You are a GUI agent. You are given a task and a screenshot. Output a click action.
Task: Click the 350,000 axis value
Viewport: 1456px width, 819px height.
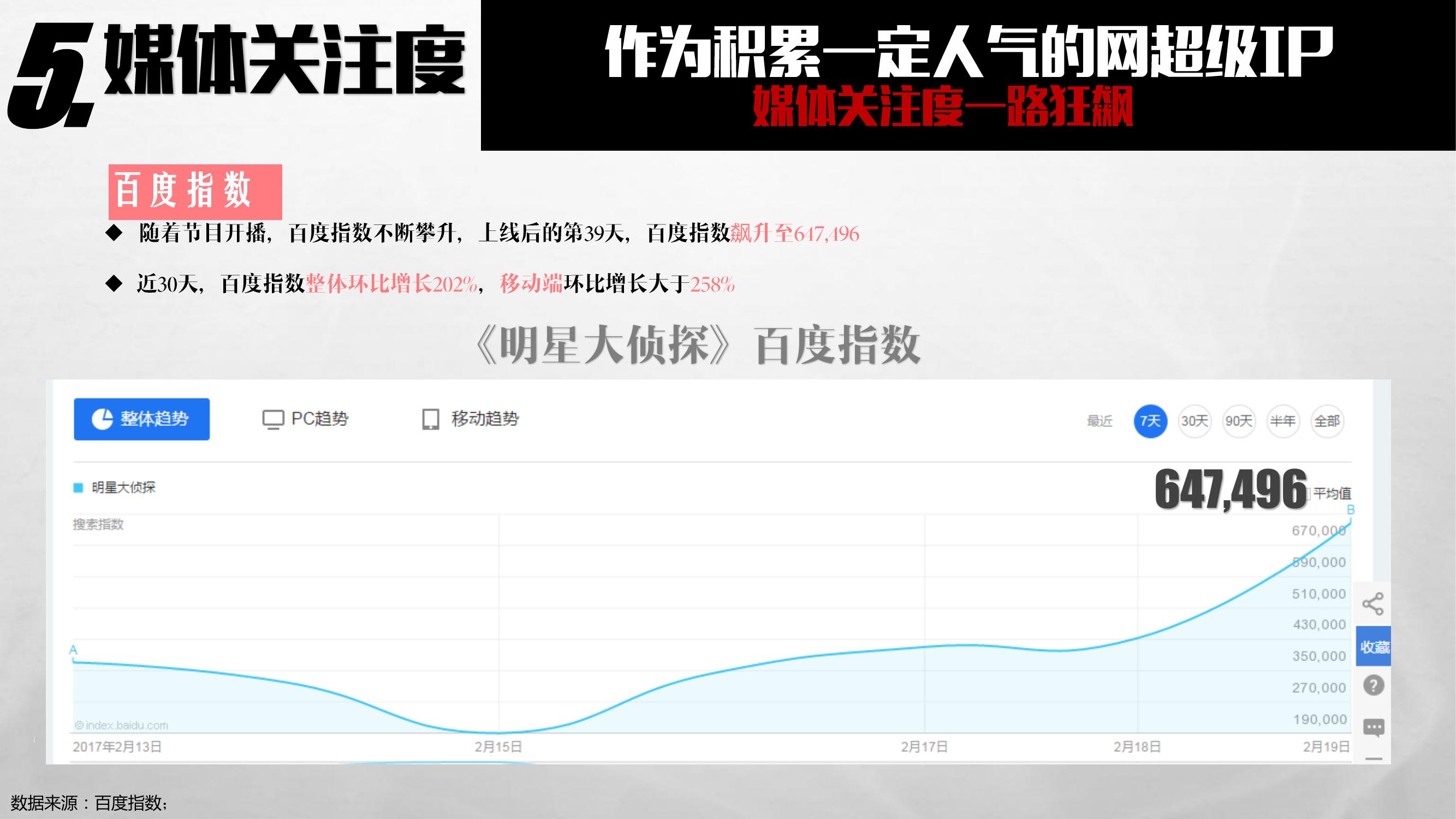tap(1319, 656)
